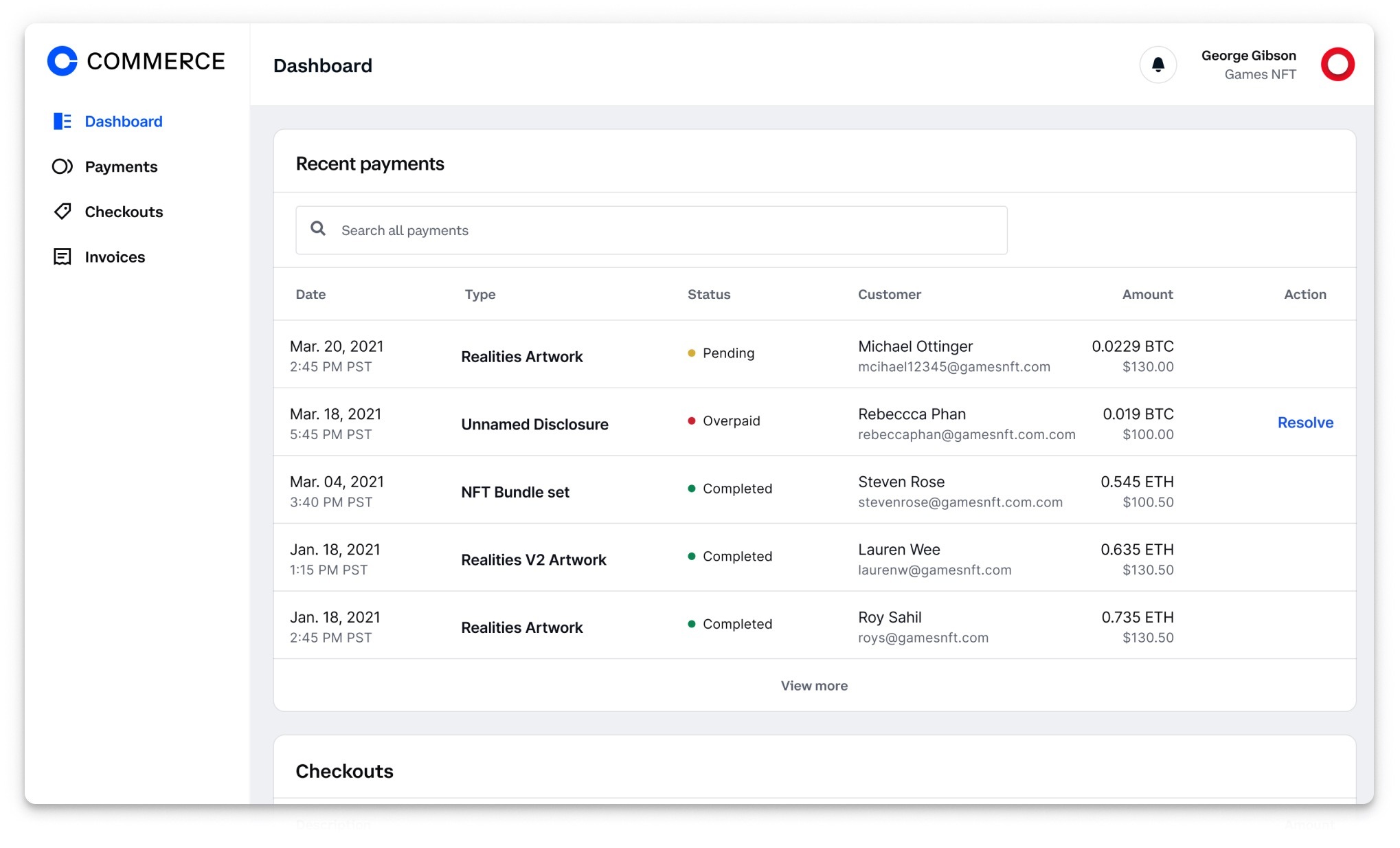Image resolution: width=1400 pixels, height=848 pixels.
Task: Click the search magnifier icon
Action: pyautogui.click(x=319, y=228)
